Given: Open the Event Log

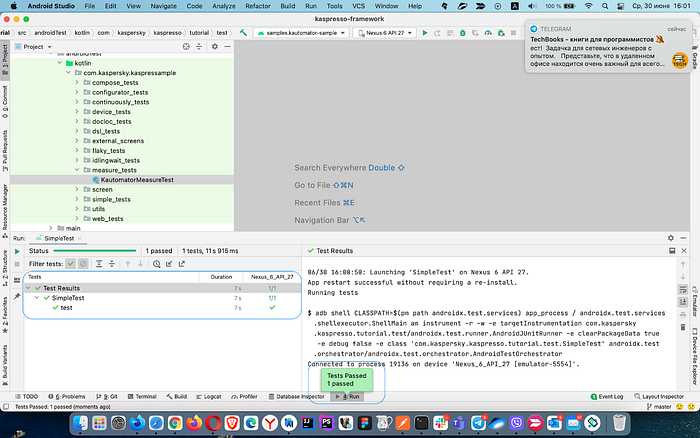Looking at the screenshot, I should tap(607, 396).
